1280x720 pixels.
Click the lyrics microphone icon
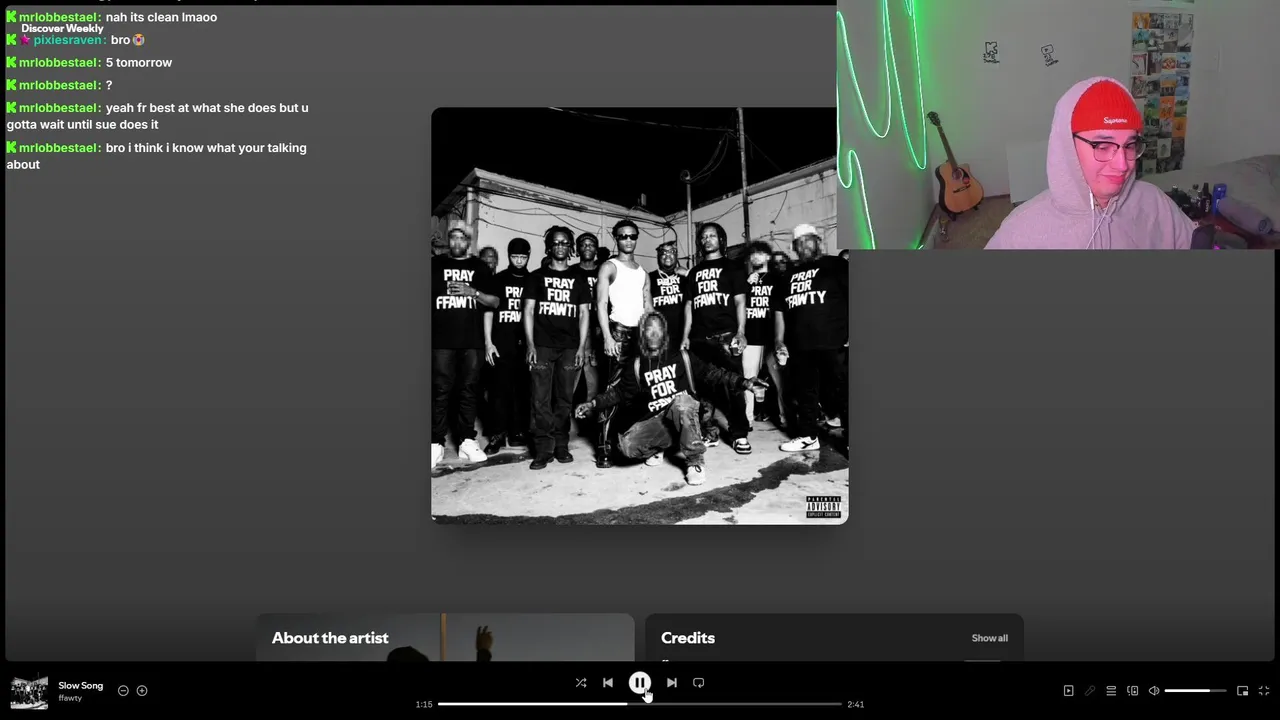[1090, 691]
